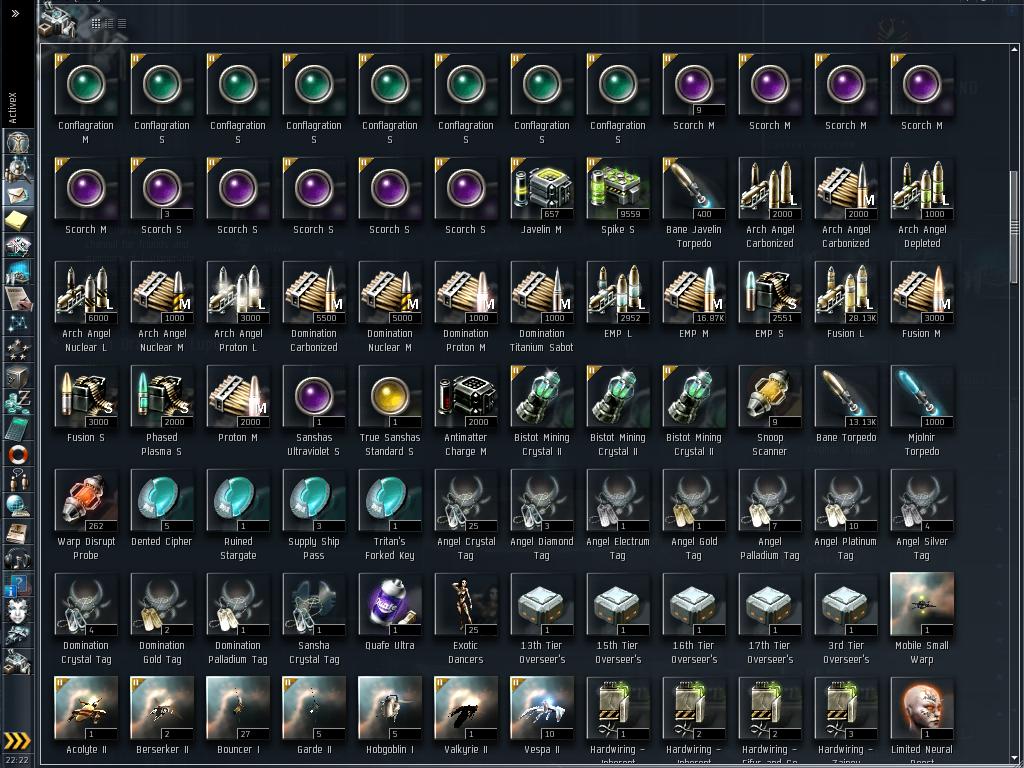Open the globe browser icon in sidebar
Screen dimensions: 1024x768
18,506
